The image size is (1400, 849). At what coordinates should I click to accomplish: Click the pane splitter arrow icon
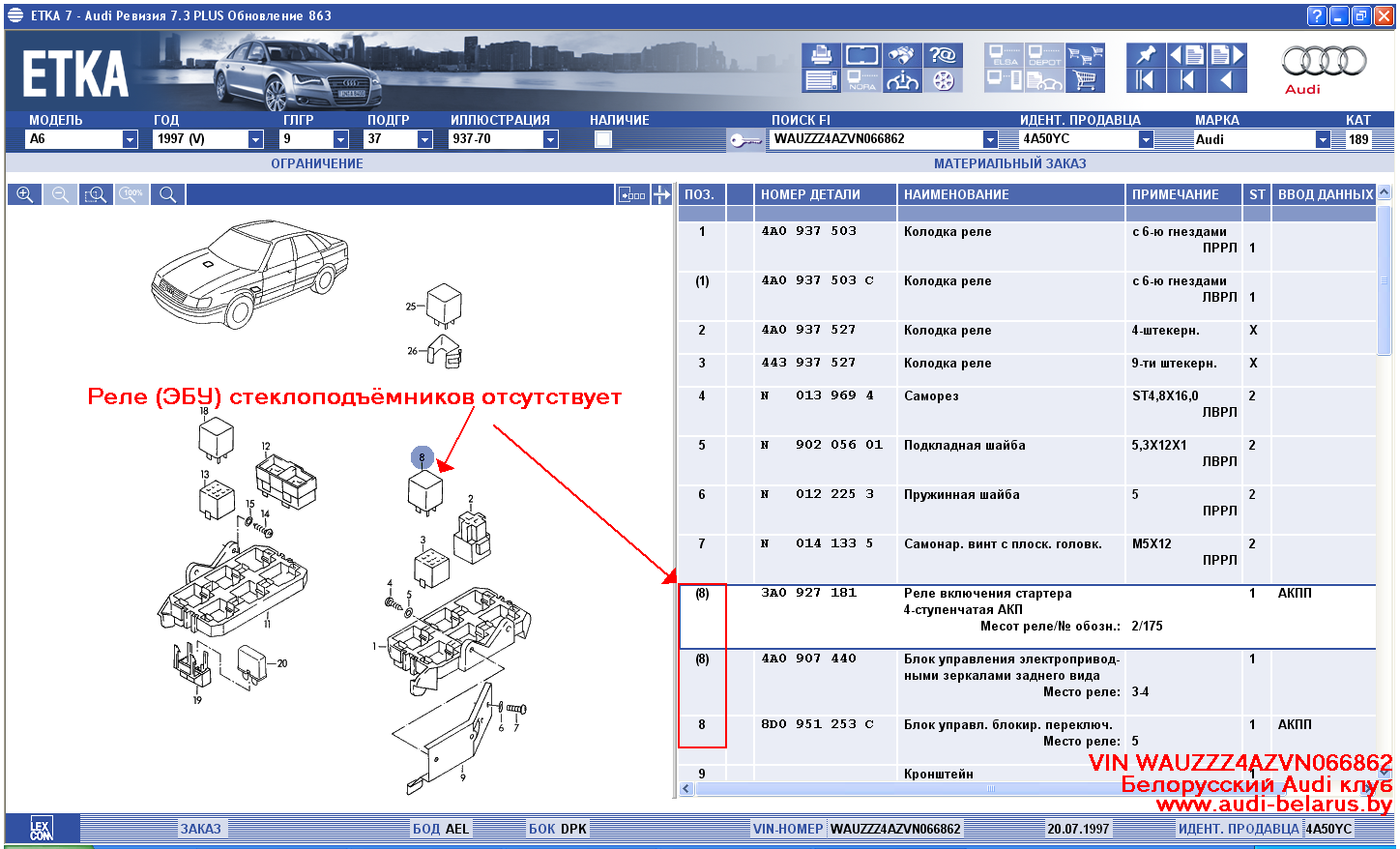coord(661,194)
